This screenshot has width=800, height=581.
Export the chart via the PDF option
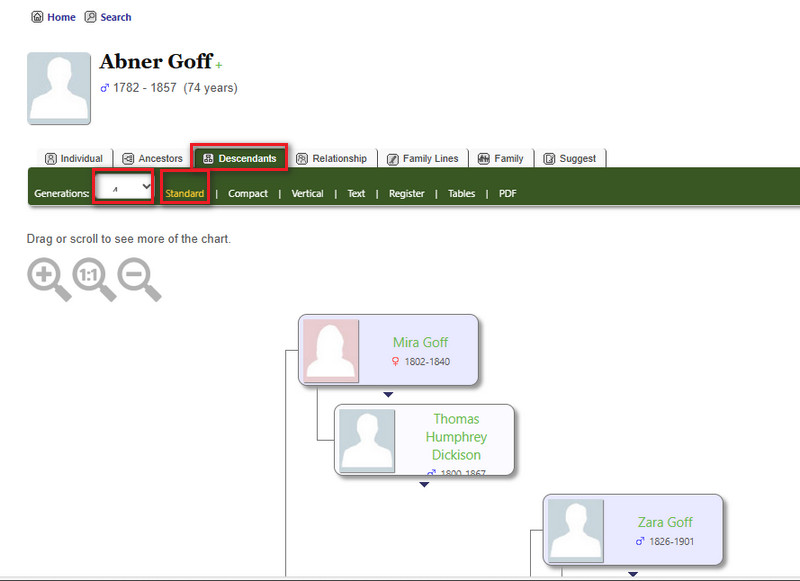508,194
